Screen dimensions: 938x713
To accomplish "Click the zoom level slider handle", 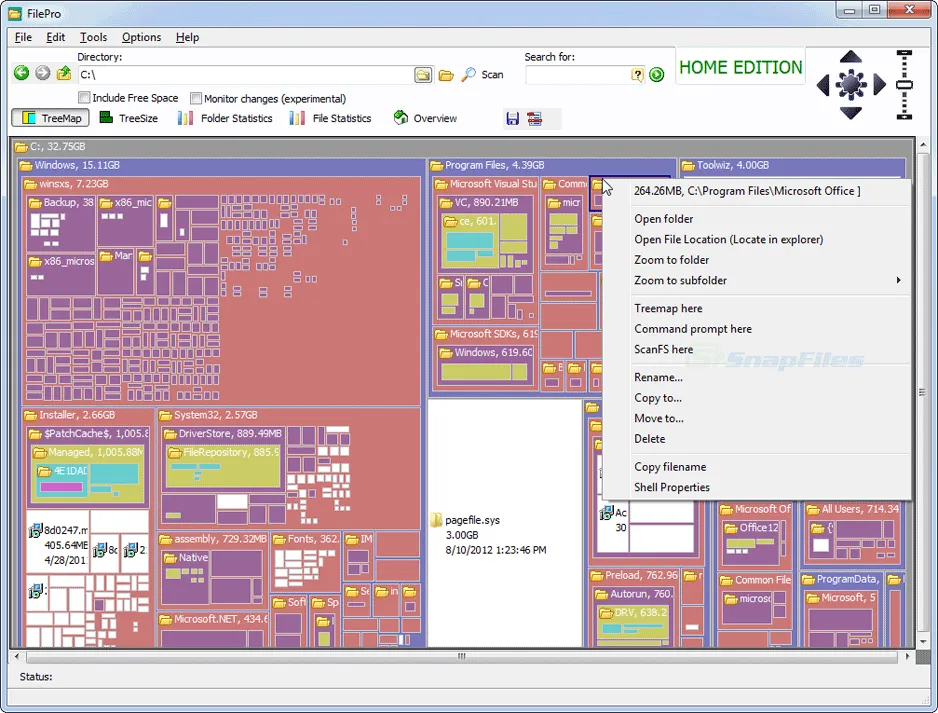I will [904, 86].
